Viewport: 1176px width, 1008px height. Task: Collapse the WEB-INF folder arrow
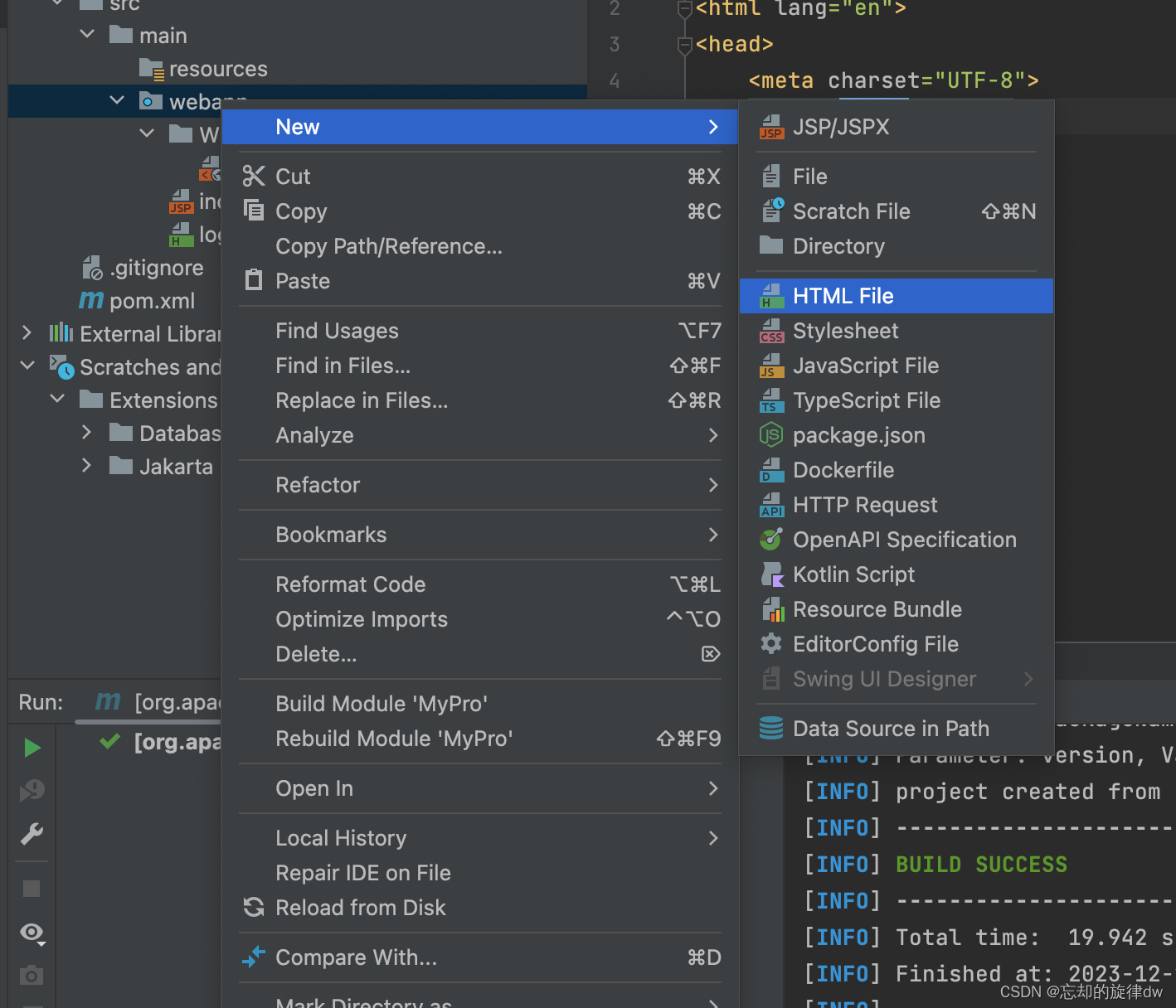(147, 133)
